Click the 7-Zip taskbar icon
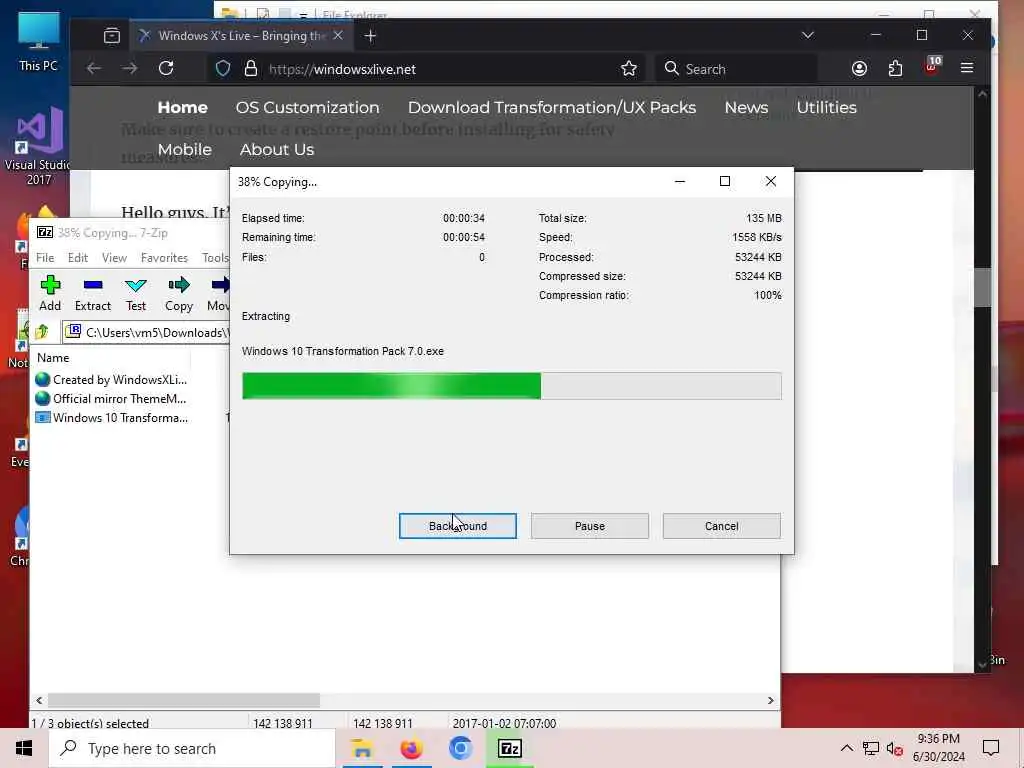 [509, 748]
